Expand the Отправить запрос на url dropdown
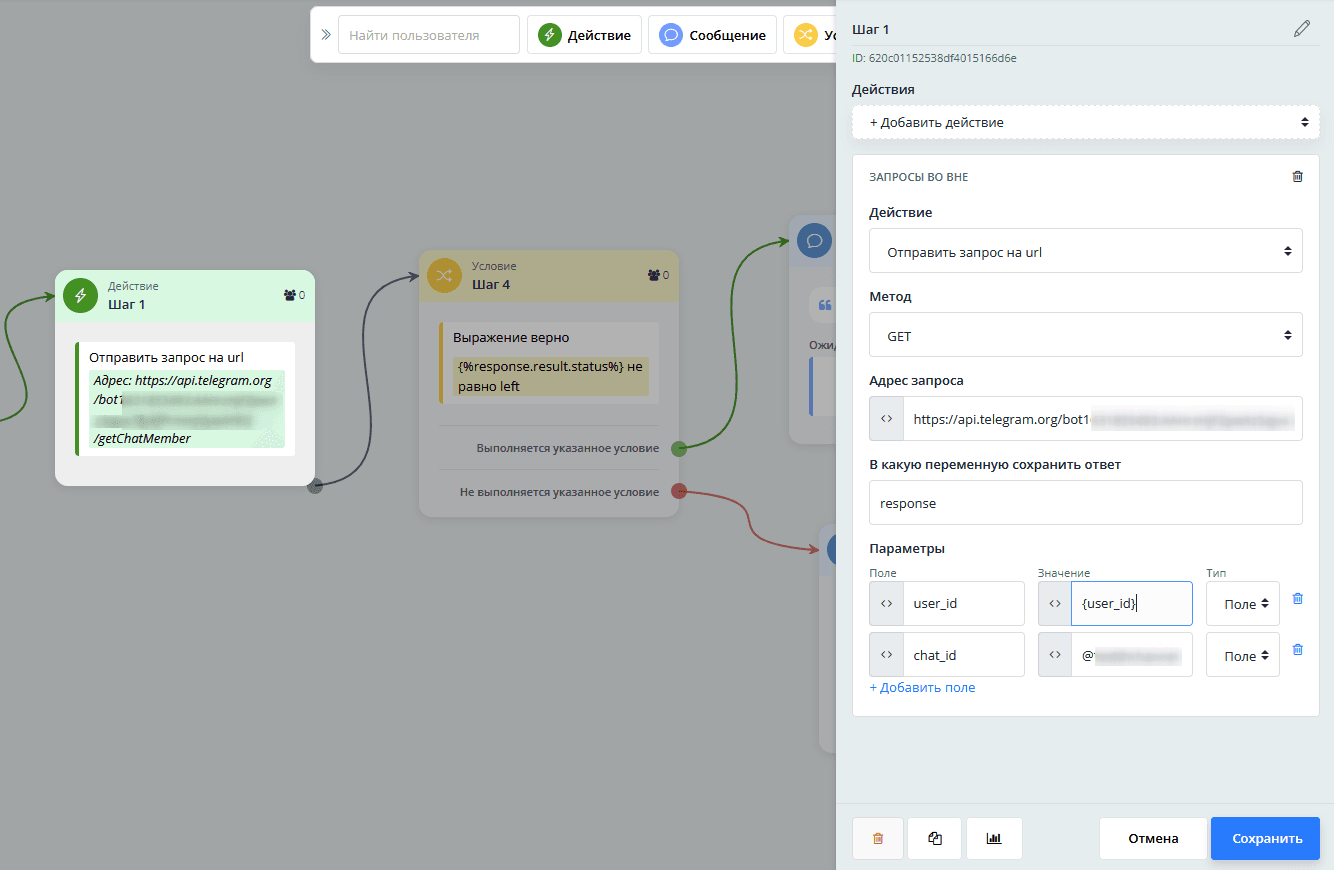1334x870 pixels. pyautogui.click(x=1085, y=252)
